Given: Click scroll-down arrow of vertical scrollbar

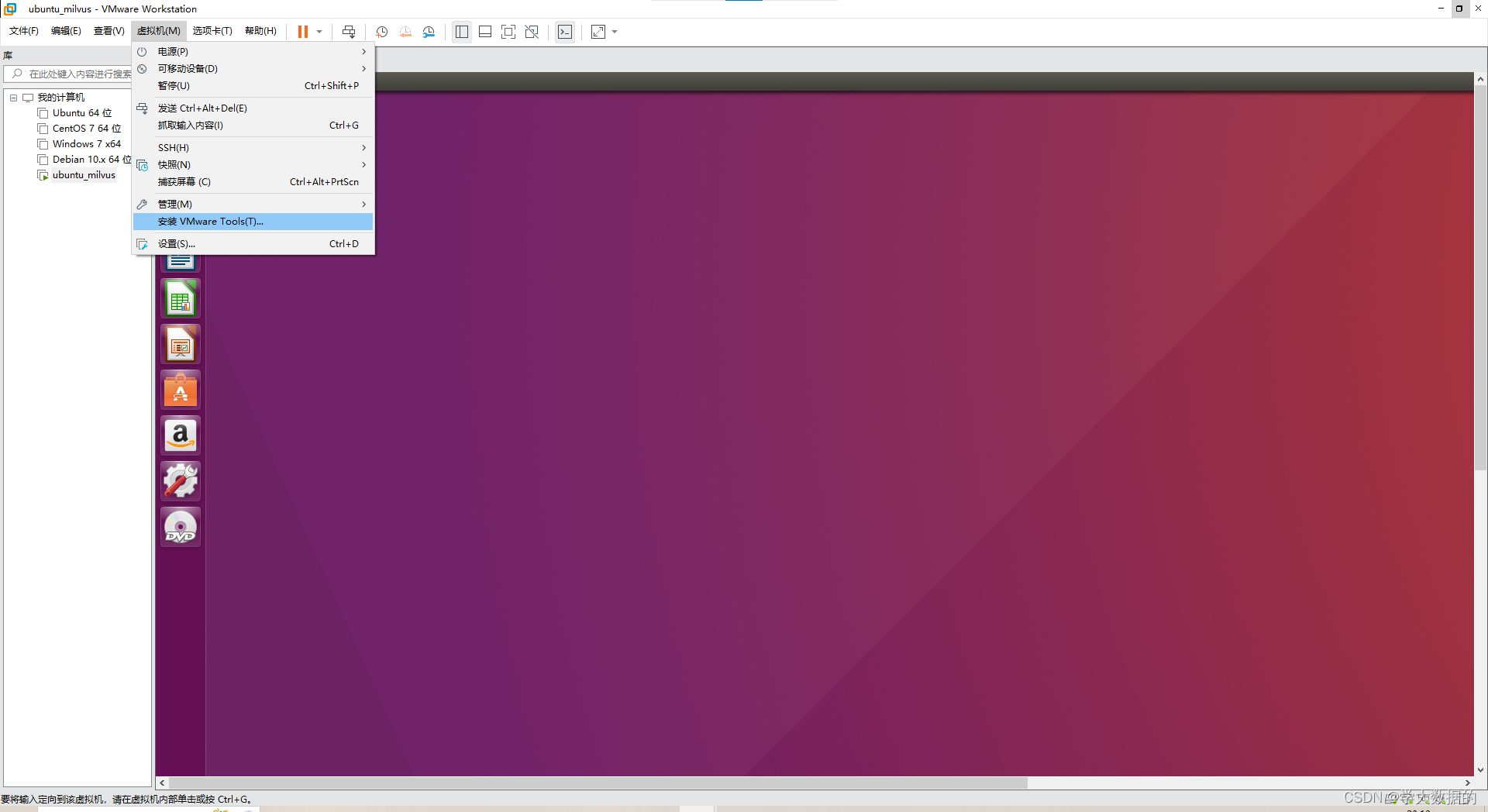Looking at the screenshot, I should click(1480, 770).
